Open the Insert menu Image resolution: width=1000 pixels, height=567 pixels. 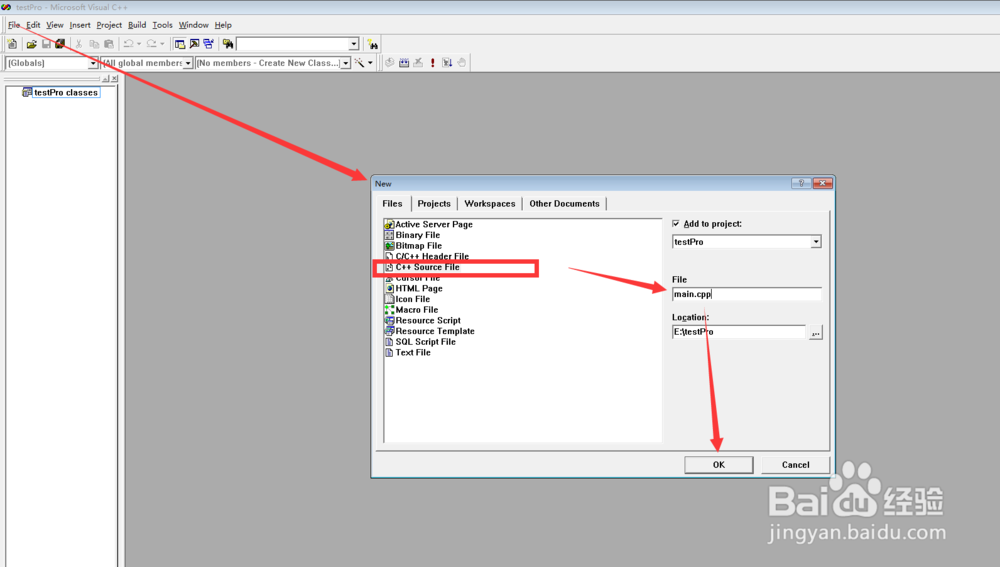click(x=80, y=25)
